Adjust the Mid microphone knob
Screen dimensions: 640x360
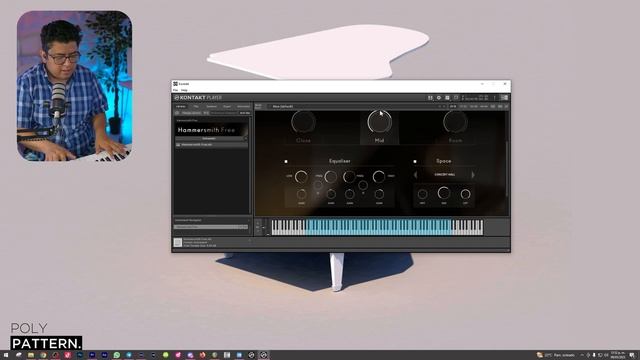pyautogui.click(x=379, y=122)
